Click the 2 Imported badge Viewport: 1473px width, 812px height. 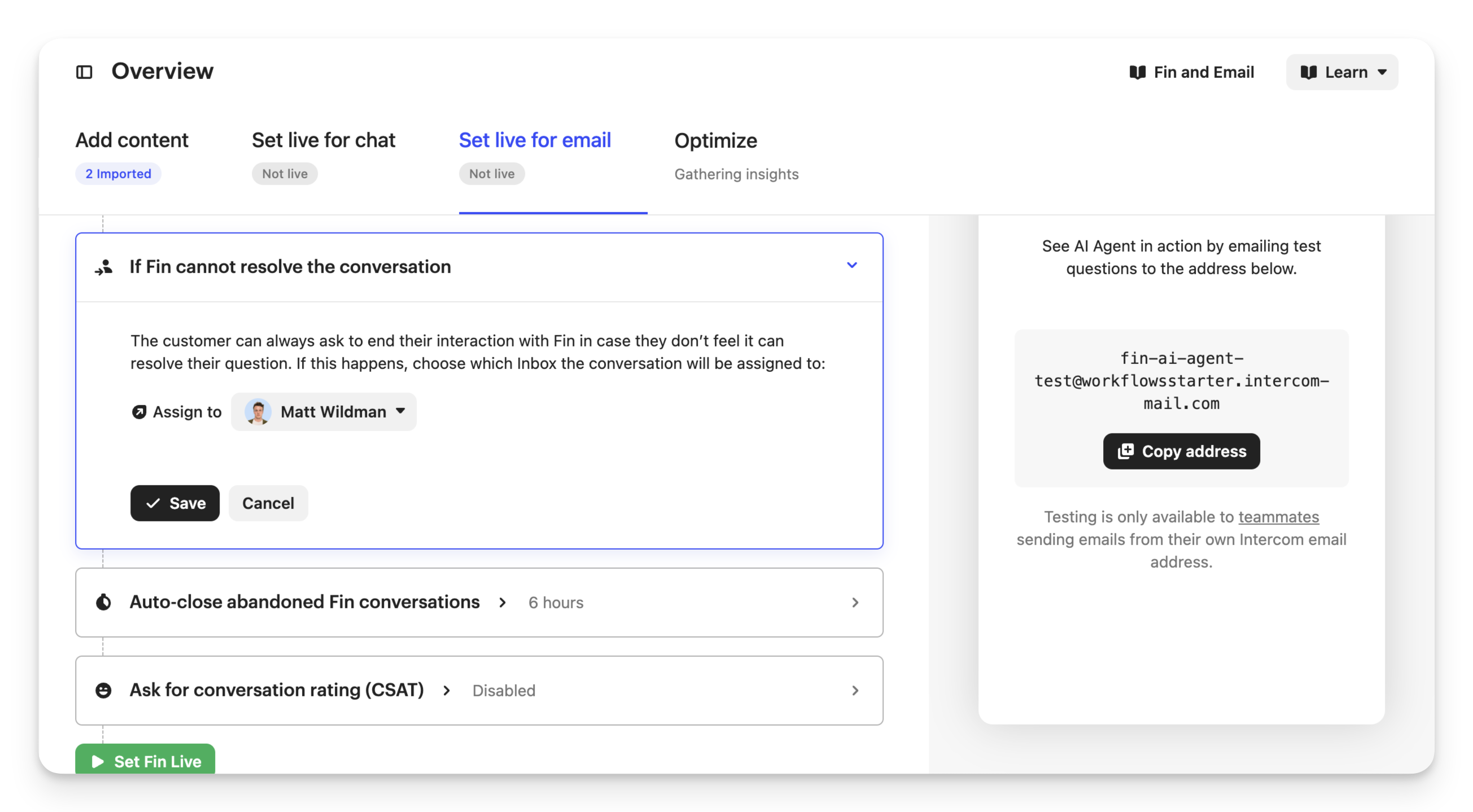pos(119,174)
